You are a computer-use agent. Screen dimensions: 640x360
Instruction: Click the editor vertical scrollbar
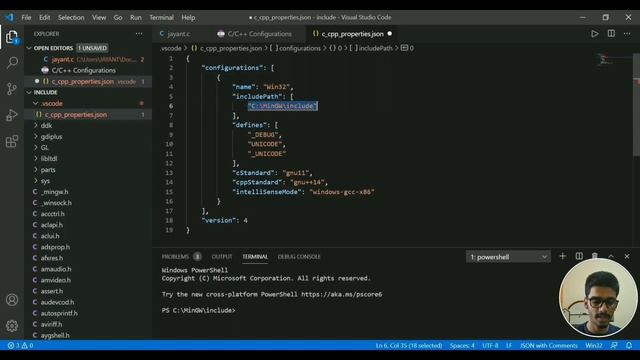(x=636, y=104)
